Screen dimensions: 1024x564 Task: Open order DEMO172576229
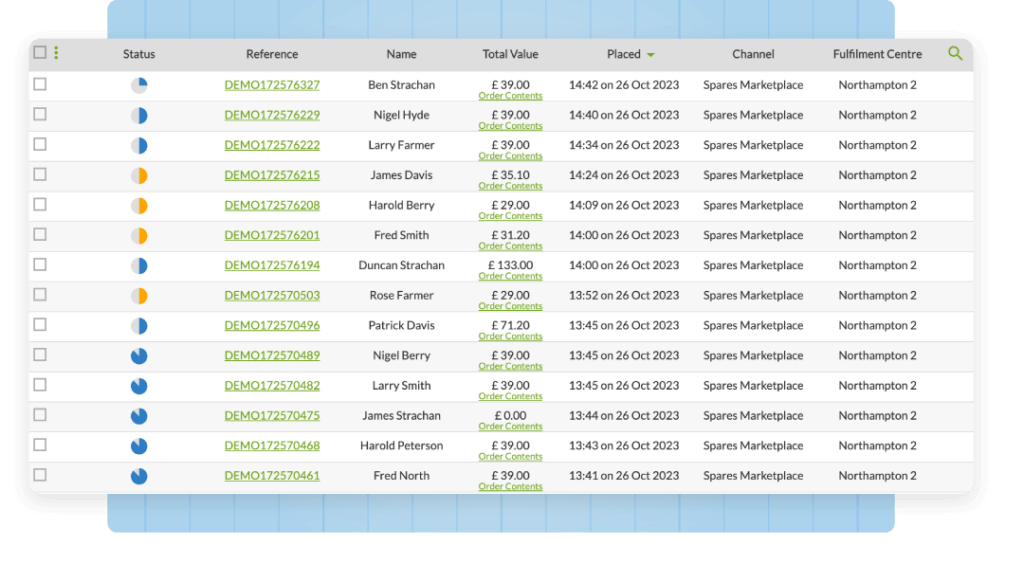tap(272, 115)
